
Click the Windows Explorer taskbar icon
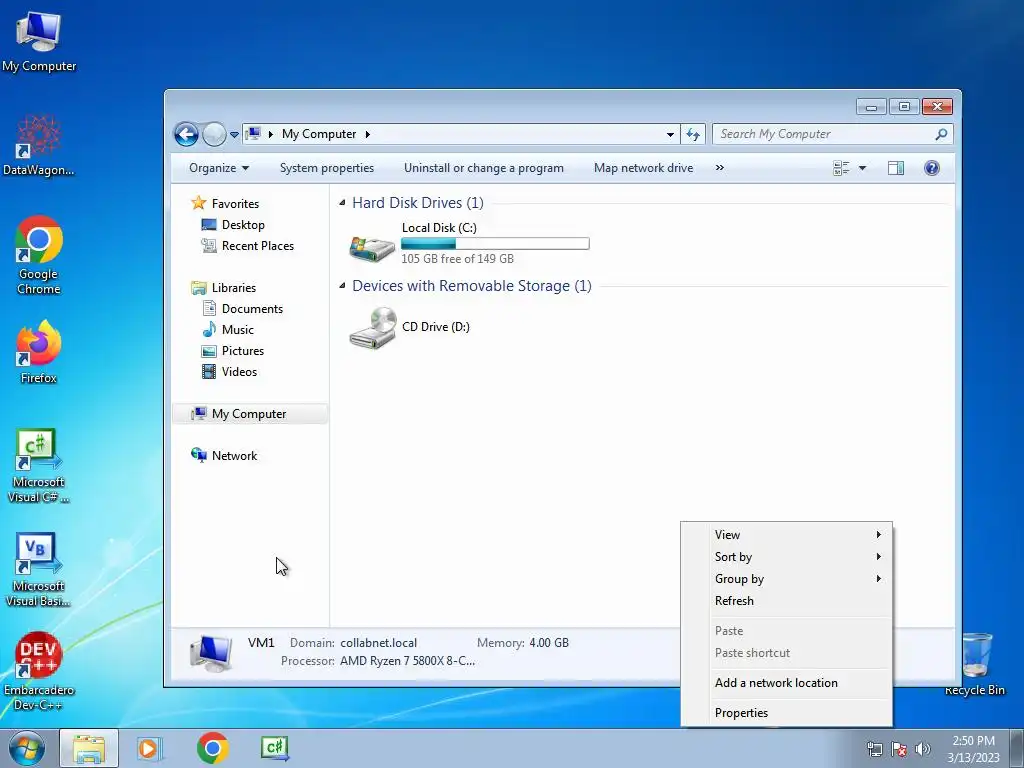pos(89,748)
